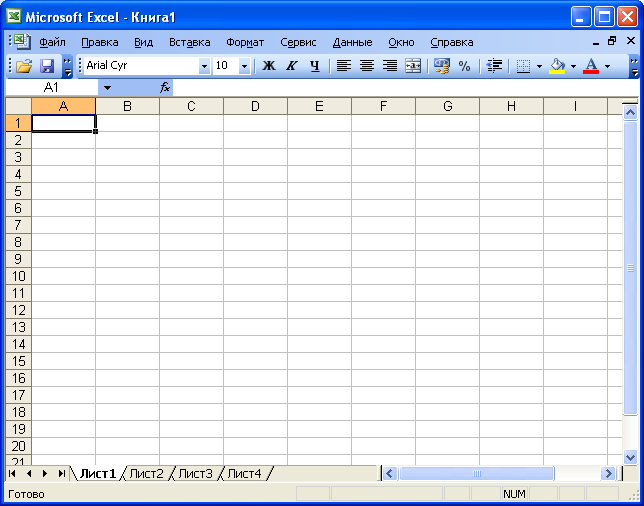Select column H header
This screenshot has height=506, width=644.
(x=511, y=106)
